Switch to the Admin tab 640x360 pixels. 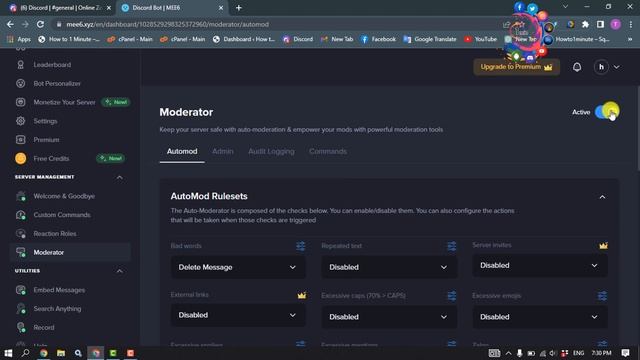(223, 151)
